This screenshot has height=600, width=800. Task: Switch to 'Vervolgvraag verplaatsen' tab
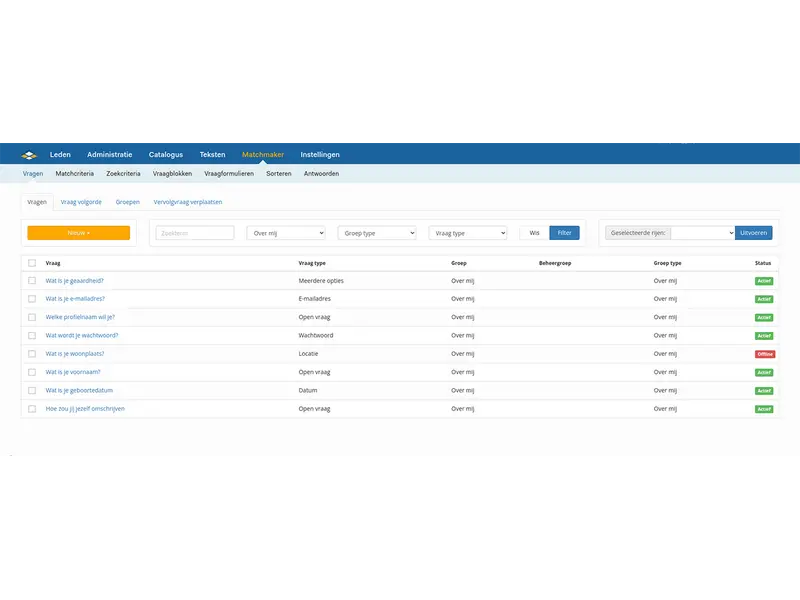click(188, 202)
